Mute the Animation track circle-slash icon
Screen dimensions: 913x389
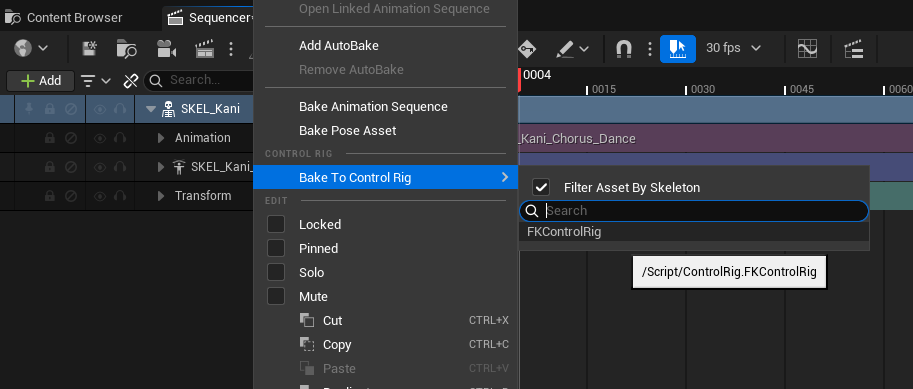71,138
